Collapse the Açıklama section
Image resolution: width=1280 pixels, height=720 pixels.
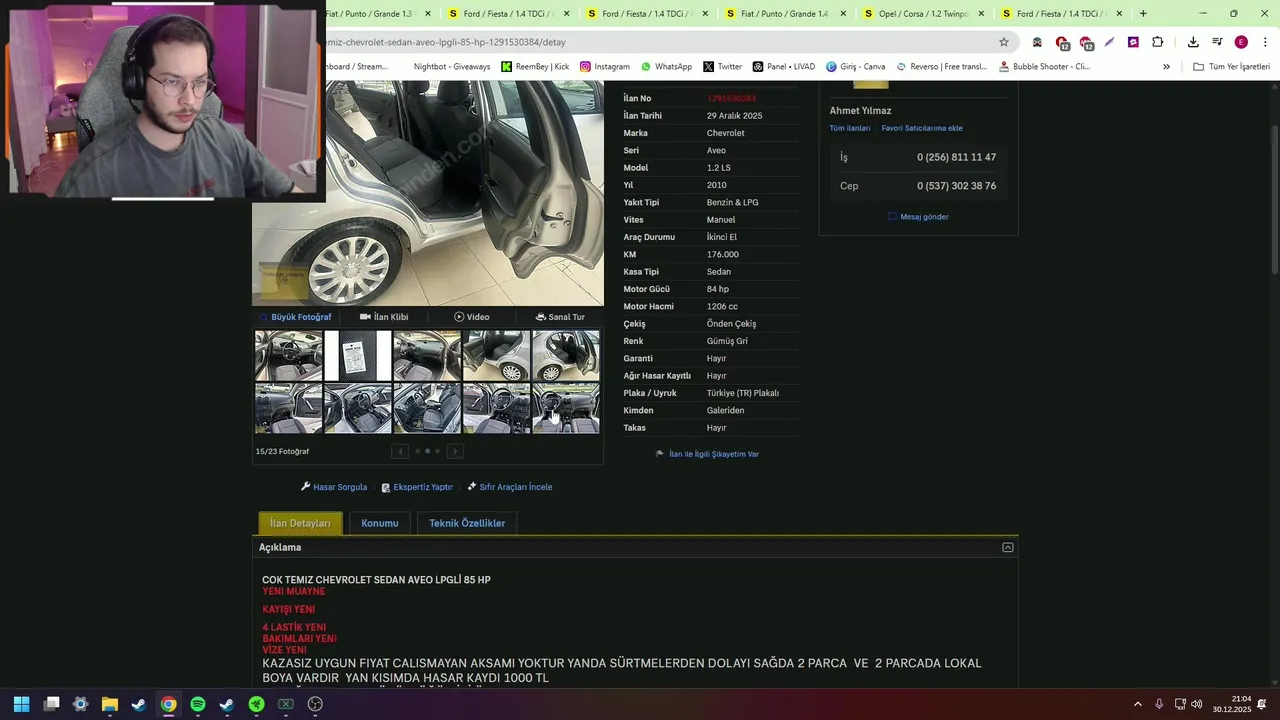(x=1008, y=547)
